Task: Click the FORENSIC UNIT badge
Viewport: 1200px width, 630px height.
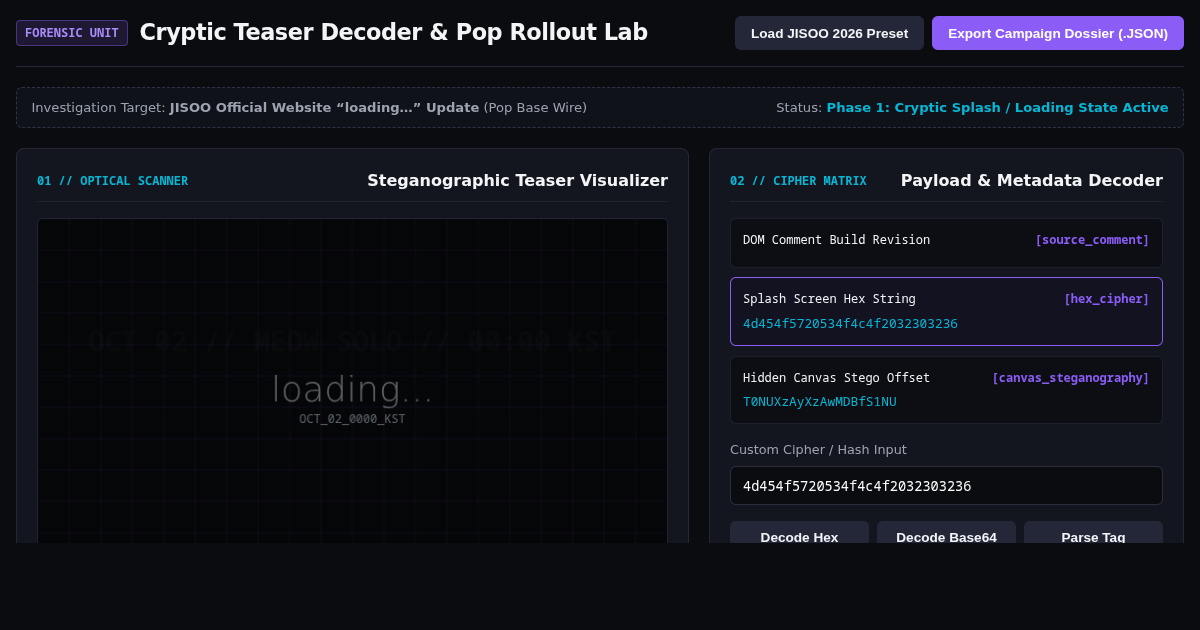Action: click(x=72, y=33)
